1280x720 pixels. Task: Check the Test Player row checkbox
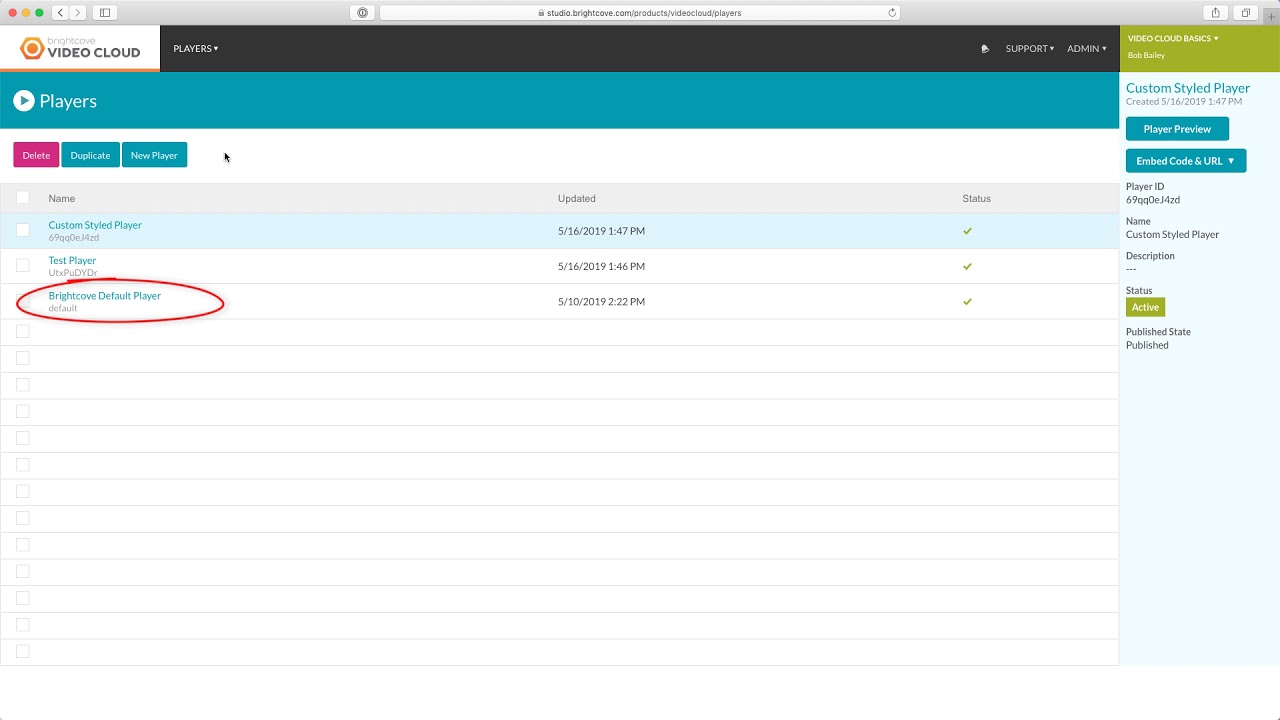(23, 265)
